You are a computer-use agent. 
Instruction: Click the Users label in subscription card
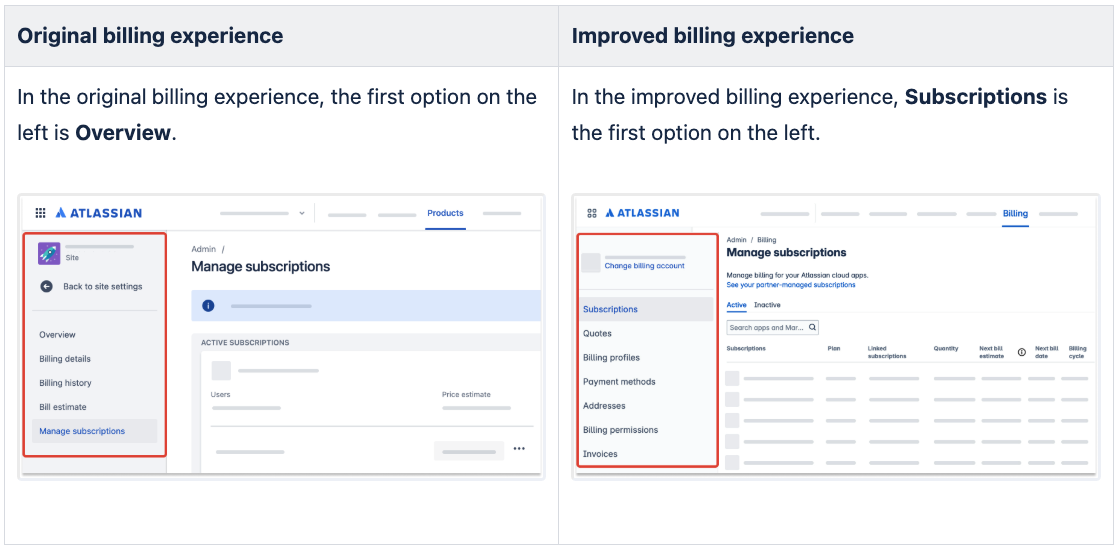coord(221,394)
